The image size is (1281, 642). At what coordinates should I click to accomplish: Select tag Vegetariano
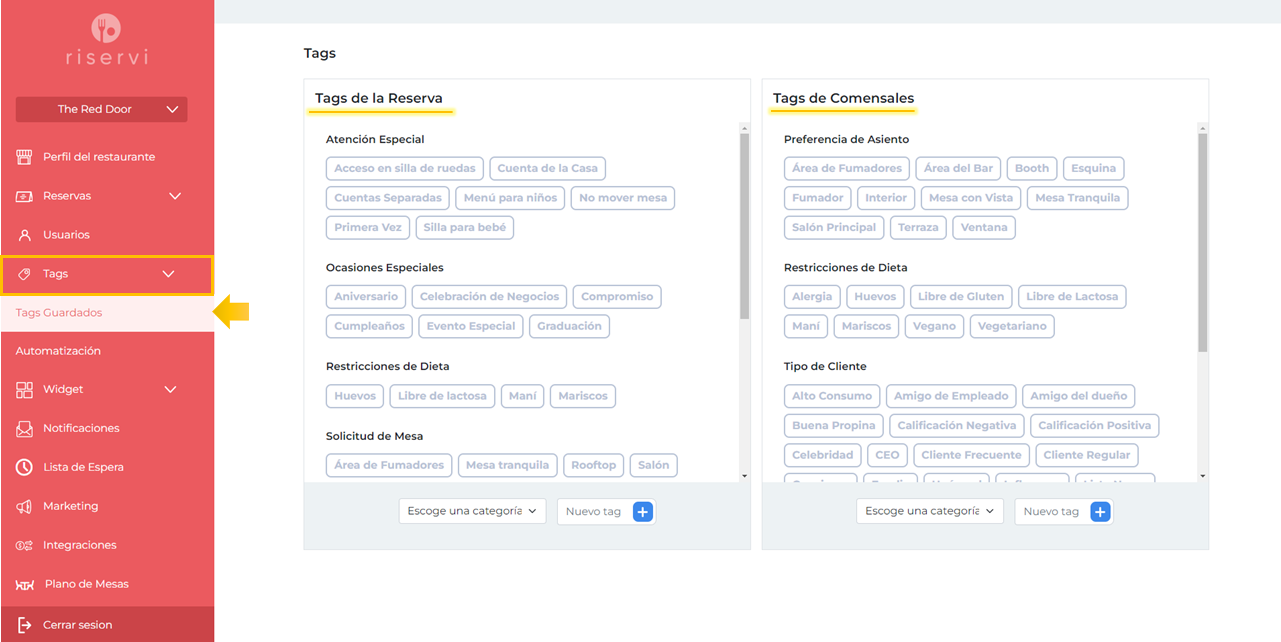(x=1012, y=326)
